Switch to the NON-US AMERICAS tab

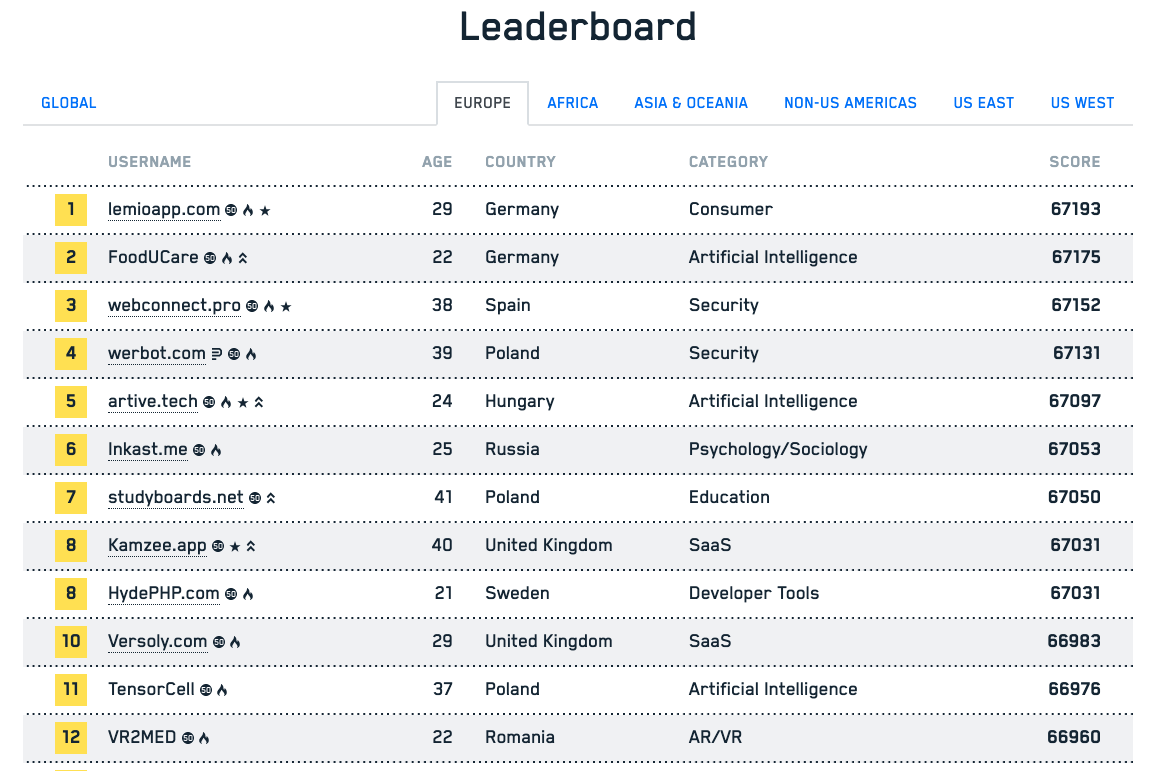coord(850,103)
